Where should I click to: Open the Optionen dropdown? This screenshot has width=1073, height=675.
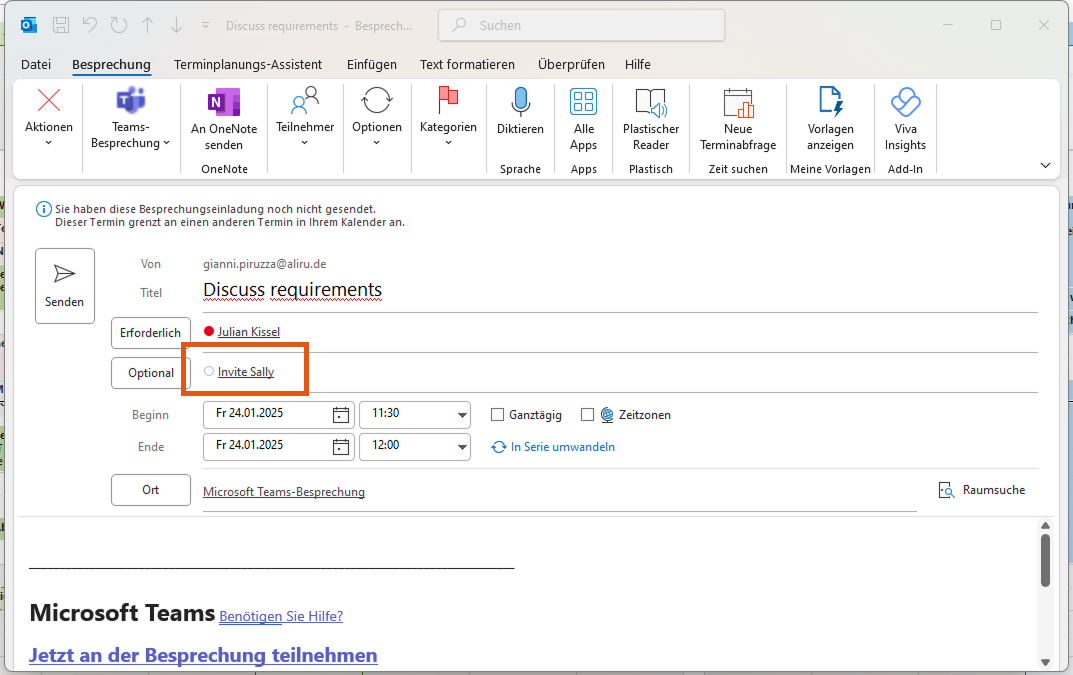click(x=376, y=116)
